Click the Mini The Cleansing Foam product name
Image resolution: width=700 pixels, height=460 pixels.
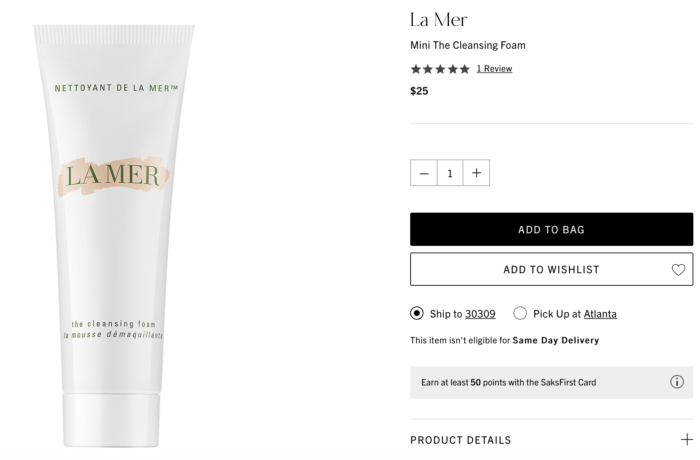pyautogui.click(x=468, y=45)
